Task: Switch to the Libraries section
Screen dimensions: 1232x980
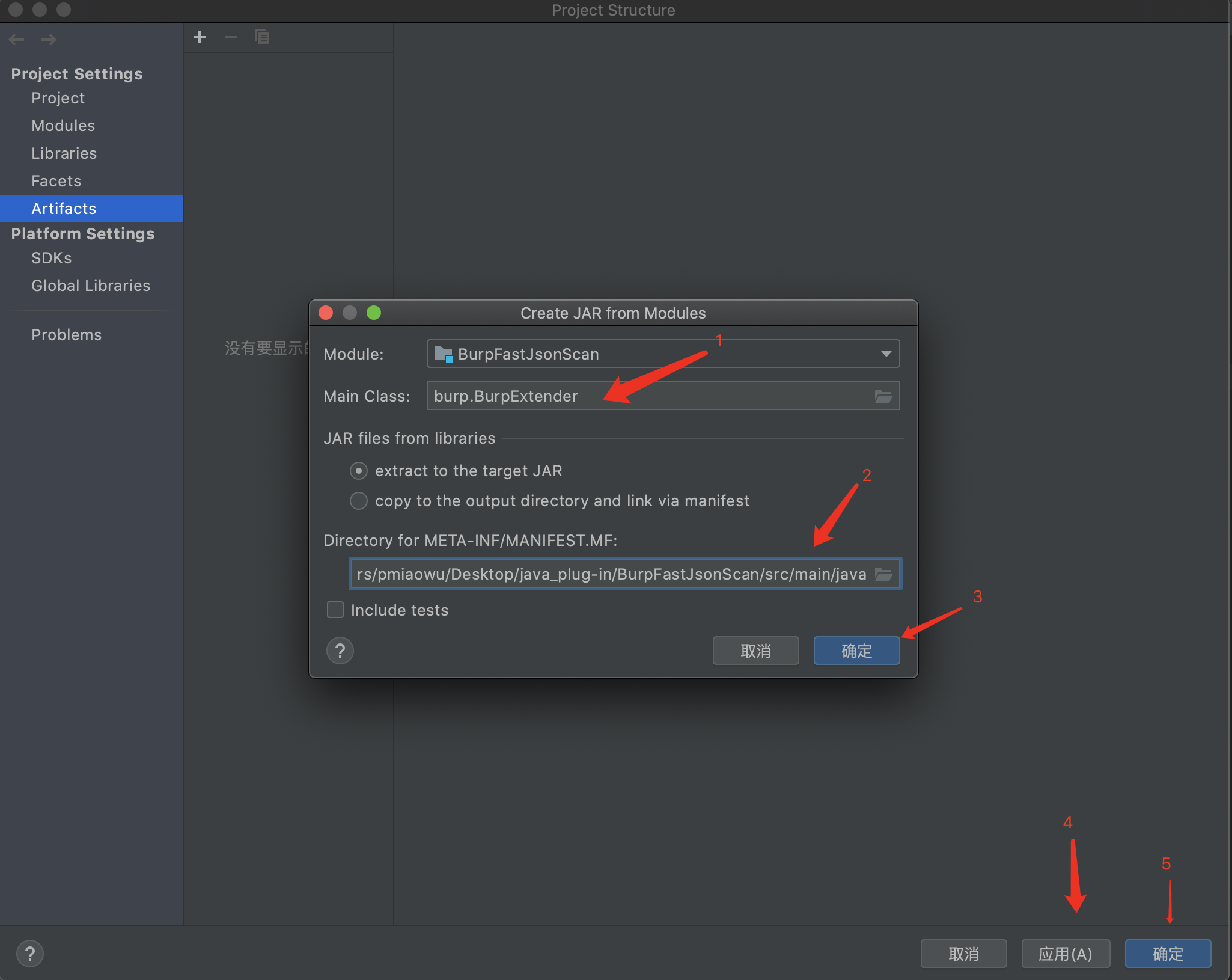Action: (x=64, y=153)
